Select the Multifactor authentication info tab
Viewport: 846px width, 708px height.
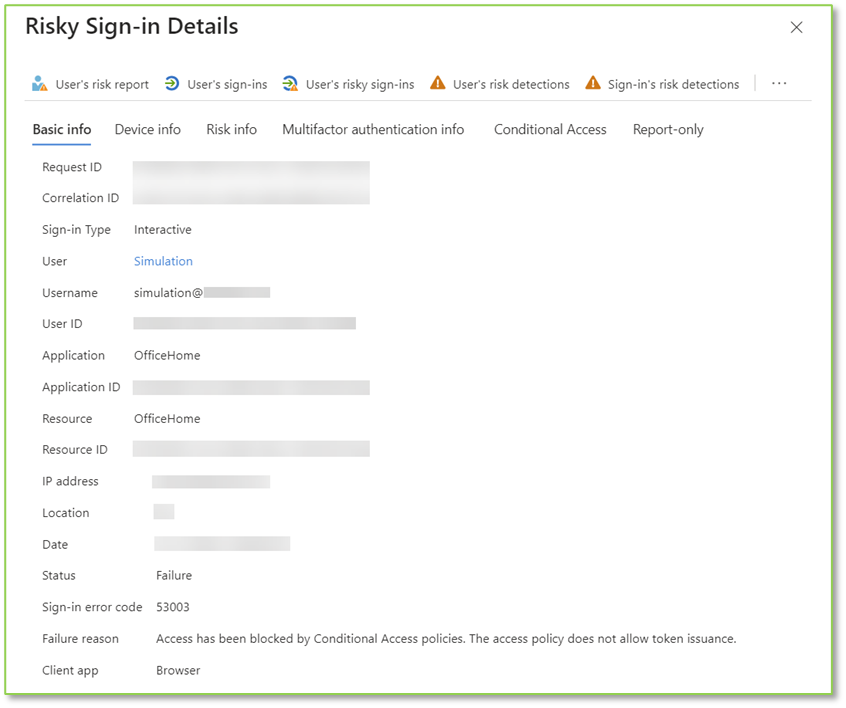[373, 129]
